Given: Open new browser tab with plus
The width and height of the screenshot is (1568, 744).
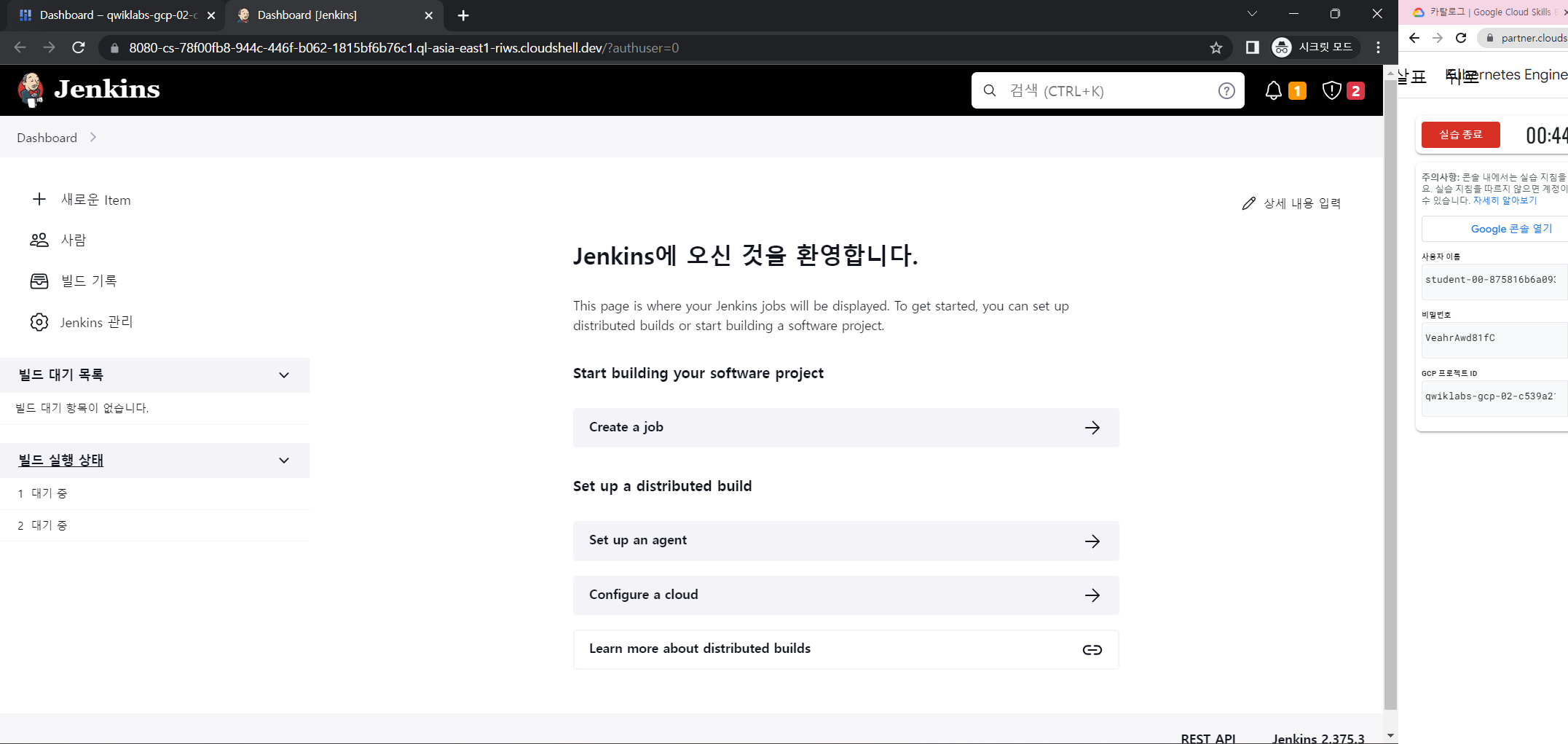Looking at the screenshot, I should point(463,15).
